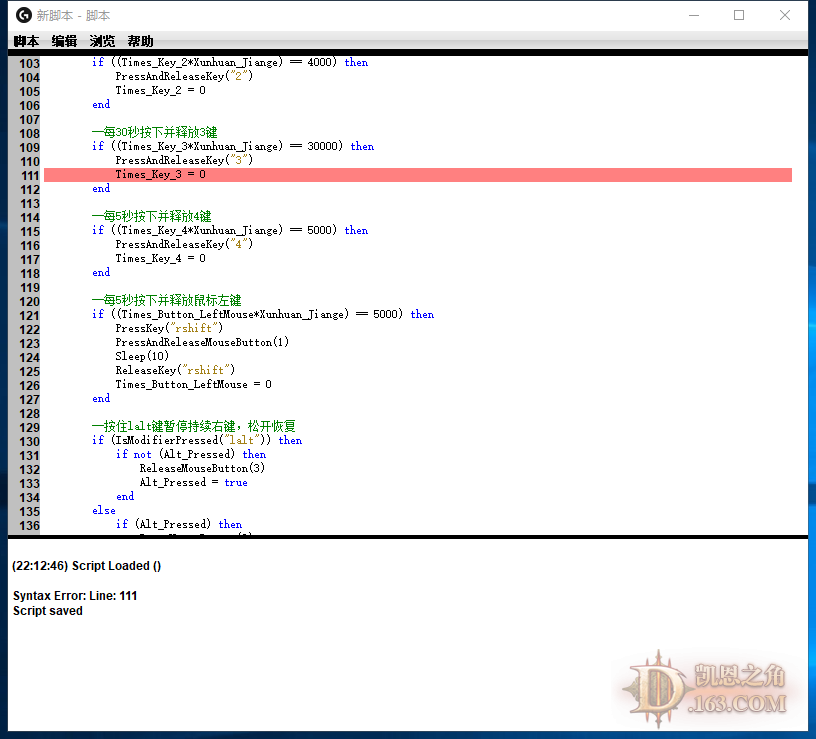Viewport: 816px width, 739px height.
Task: Click the comment 每5秒按下并释放鼠标左键
Action: (x=167, y=300)
